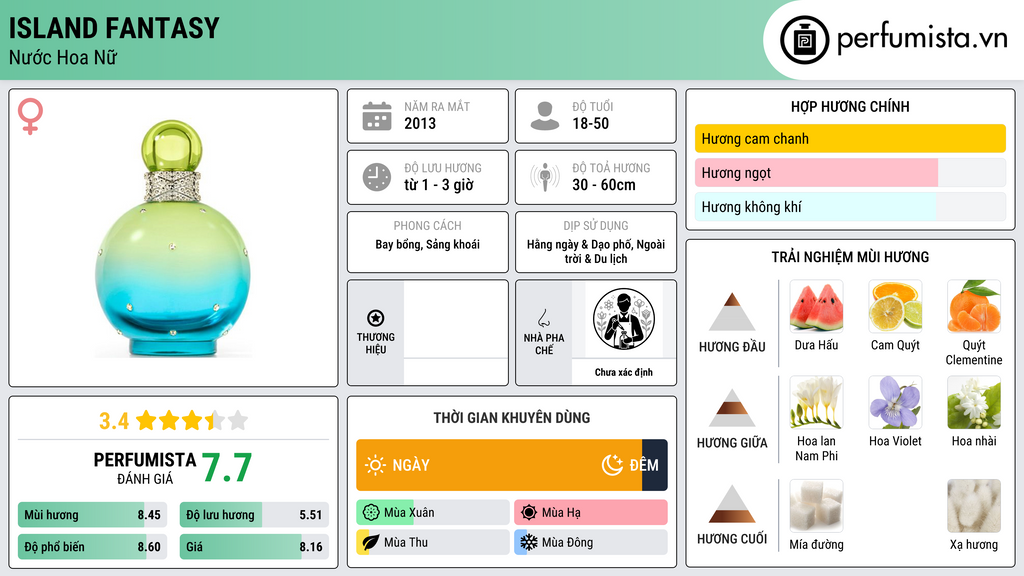Click the Hương Đầu pyramid icon

pyautogui.click(x=732, y=312)
